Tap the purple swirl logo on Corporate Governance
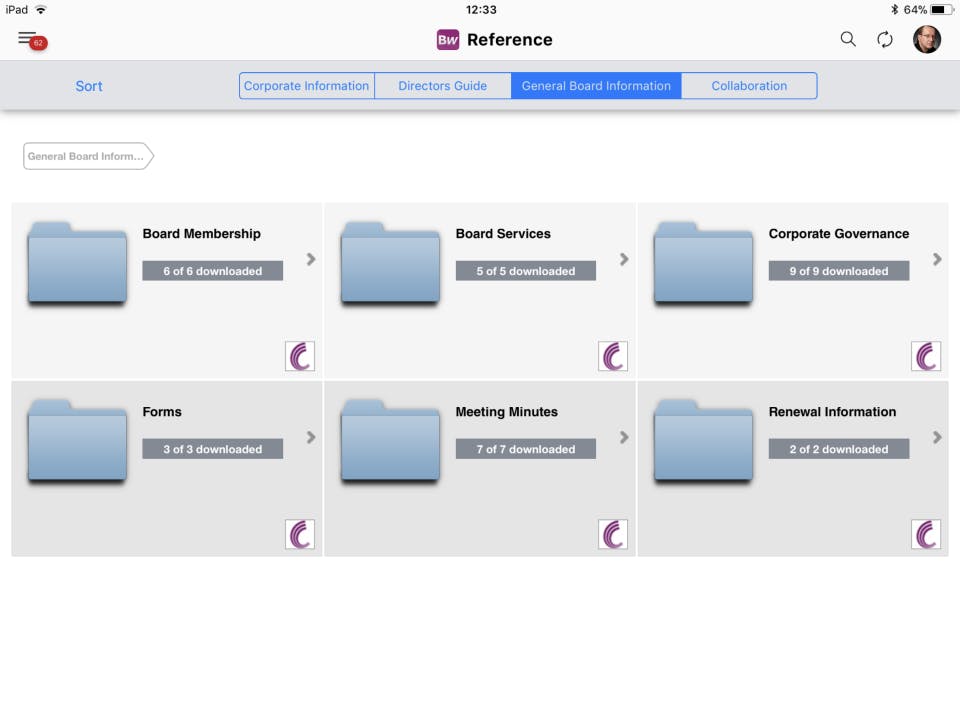960x720 pixels. click(x=926, y=356)
